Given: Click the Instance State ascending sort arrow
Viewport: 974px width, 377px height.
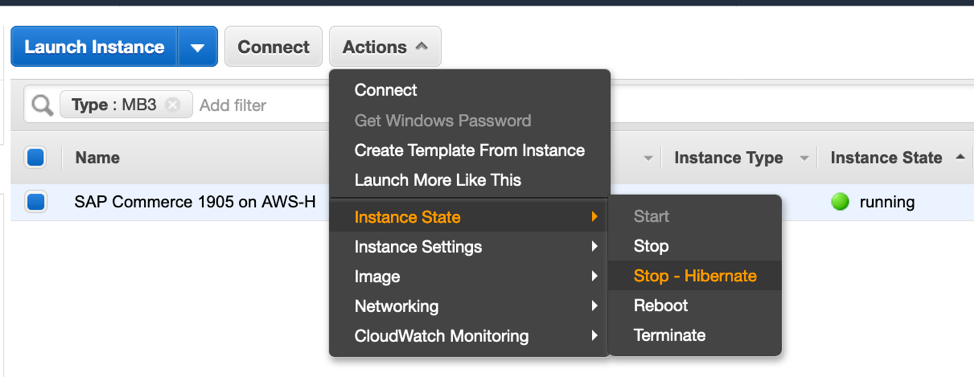Looking at the screenshot, I should [x=961, y=157].
